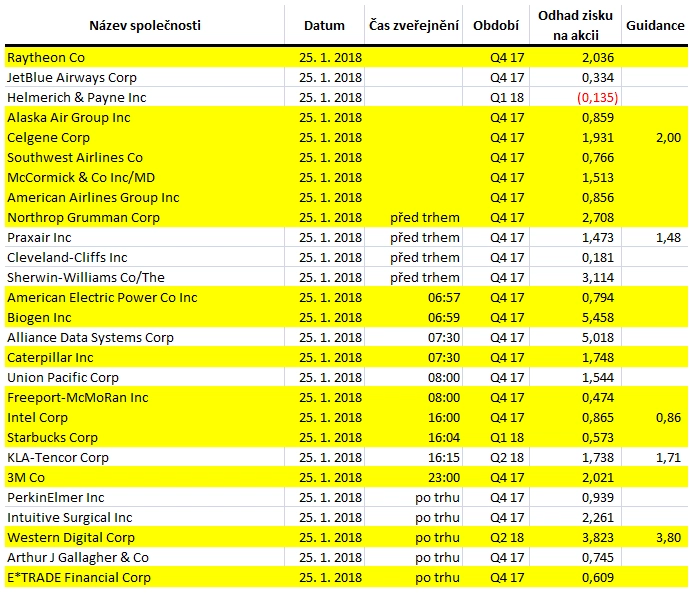The height and width of the screenshot is (593, 694).
Task: Click E*TRADE's estimate '0,609'
Action: 598,578
